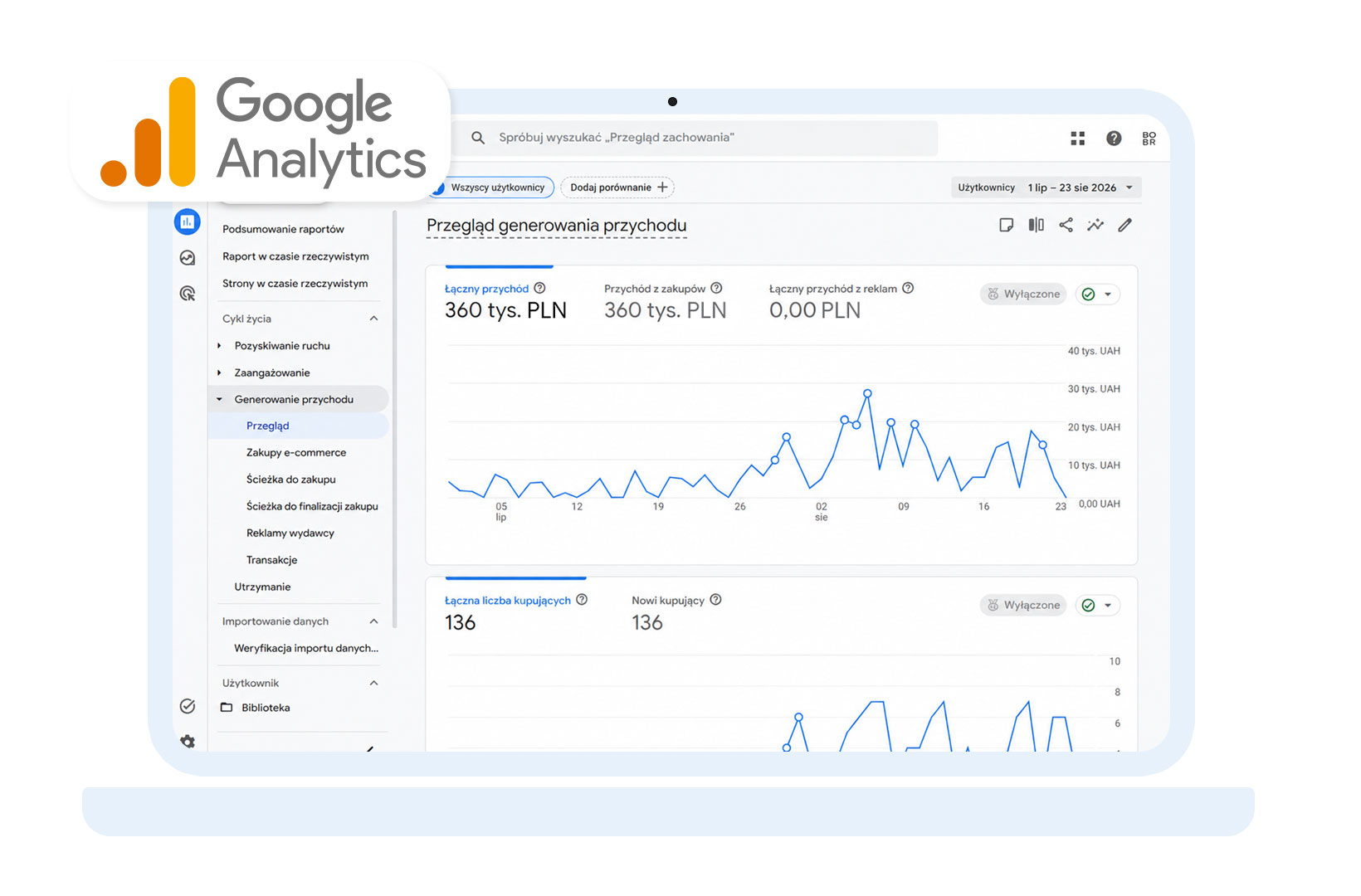Click the Biblioteka folder icon

(x=227, y=708)
